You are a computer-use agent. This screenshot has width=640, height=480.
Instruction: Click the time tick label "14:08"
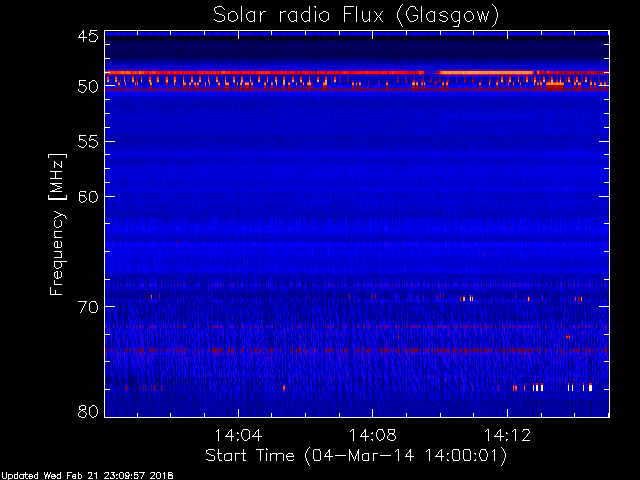(373, 435)
